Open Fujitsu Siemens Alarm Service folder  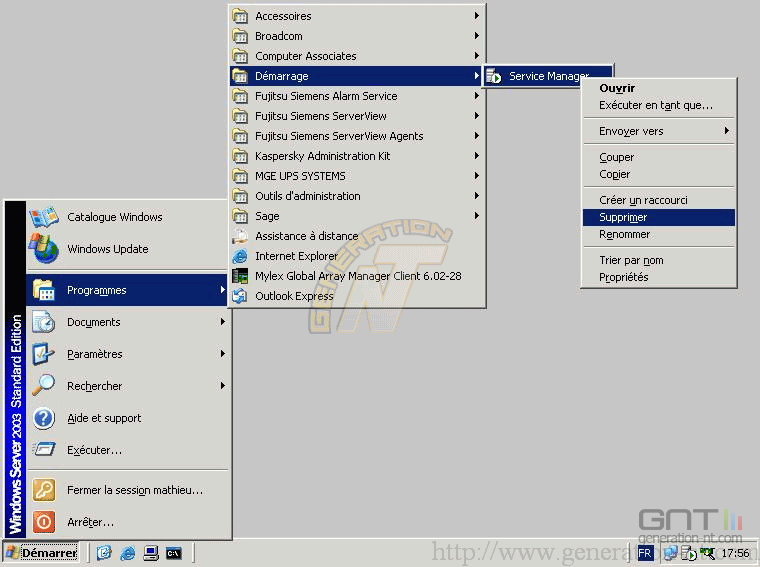point(356,96)
